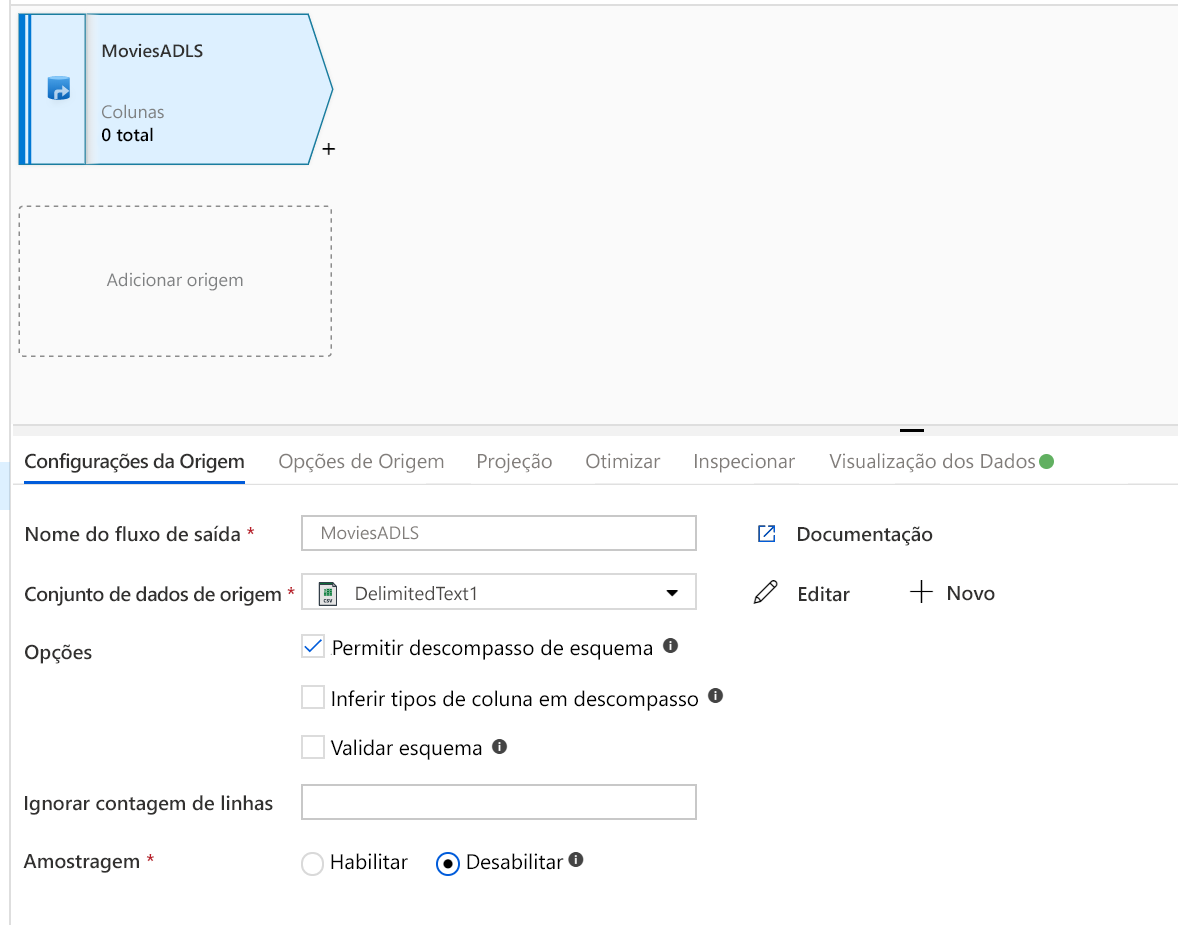The height and width of the screenshot is (925, 1178).
Task: Click the info icon beside Permitir descompasso de esquema
Action: (x=672, y=646)
